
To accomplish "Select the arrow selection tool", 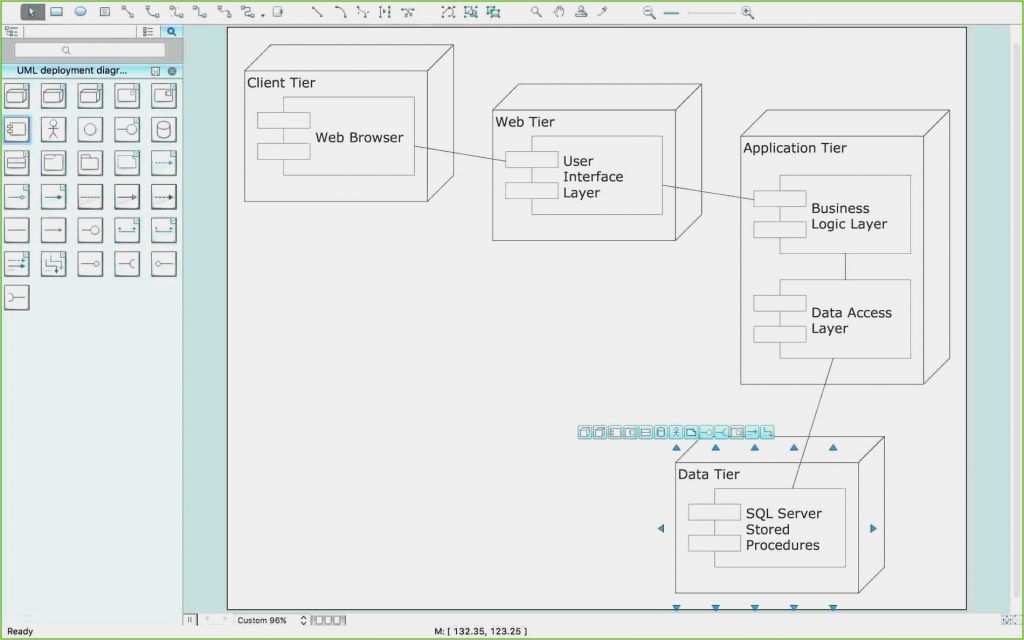I will tap(31, 12).
